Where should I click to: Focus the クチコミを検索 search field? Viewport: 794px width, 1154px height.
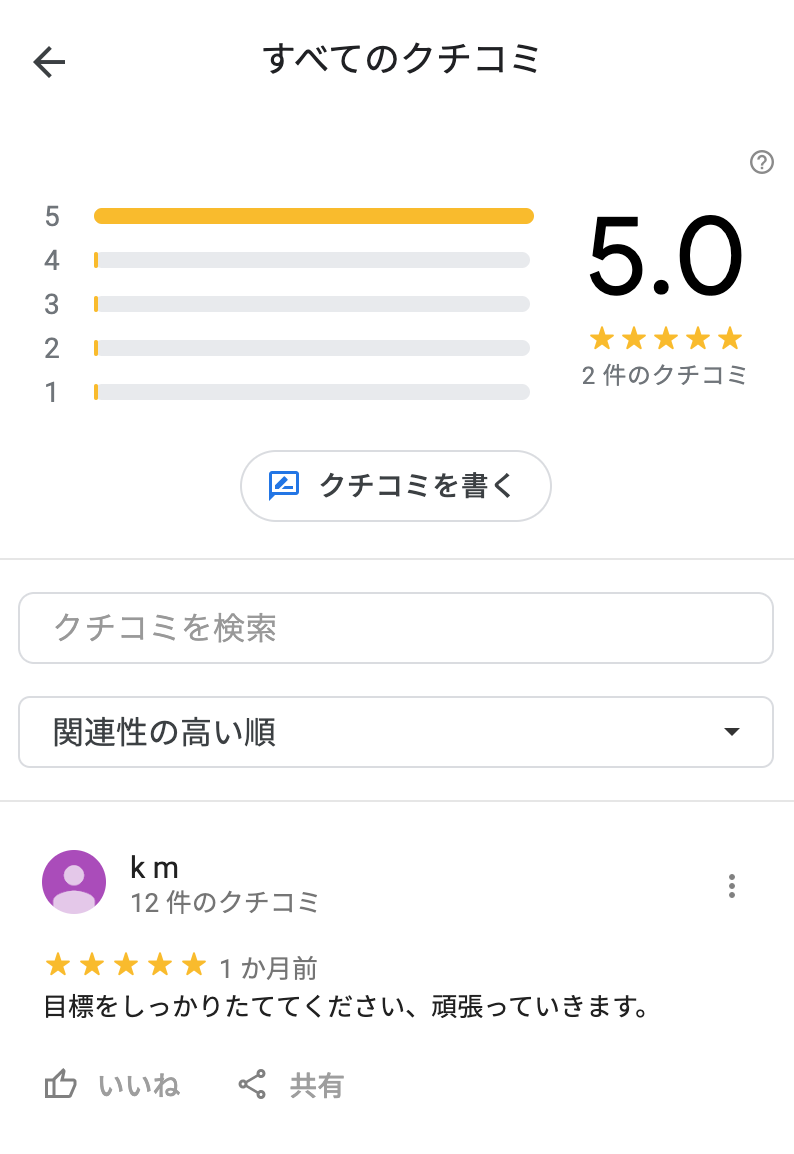coord(396,628)
